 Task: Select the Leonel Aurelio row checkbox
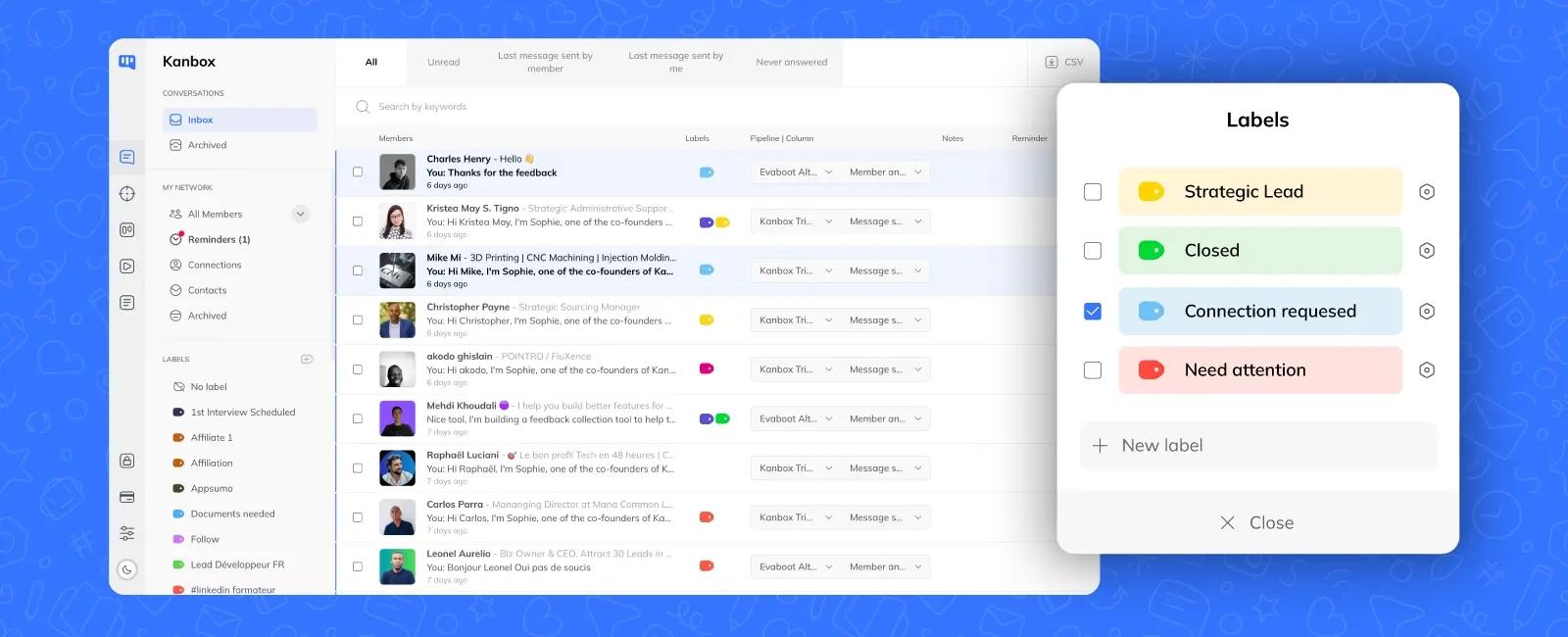358,566
